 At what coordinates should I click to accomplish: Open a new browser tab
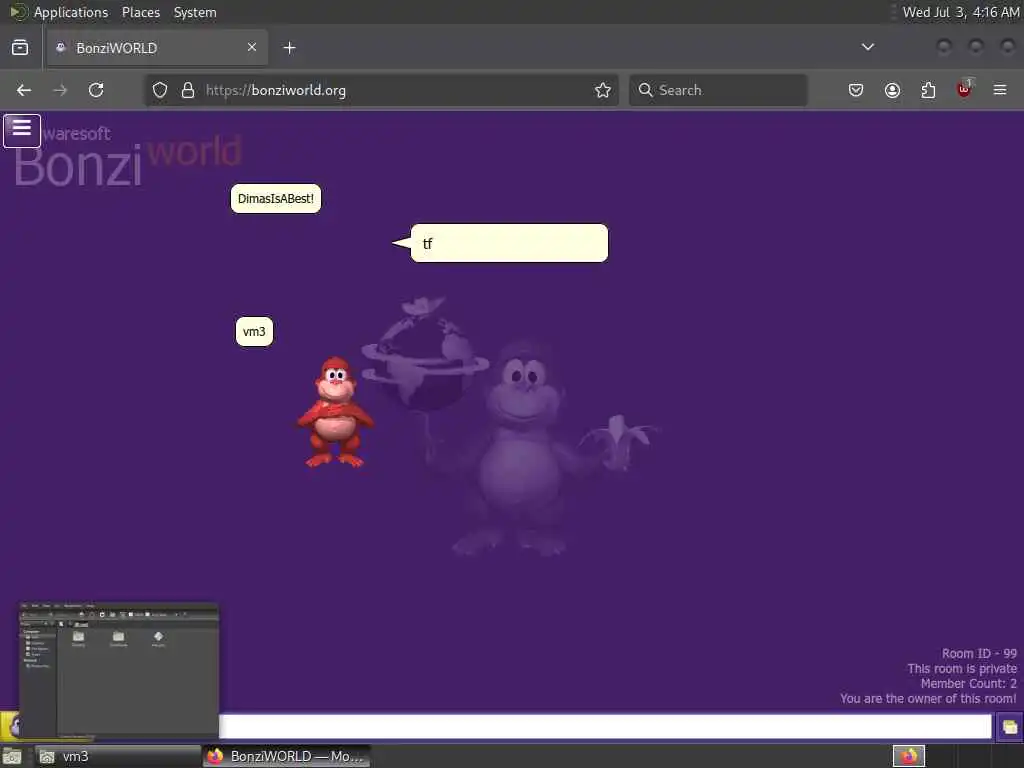coord(289,48)
